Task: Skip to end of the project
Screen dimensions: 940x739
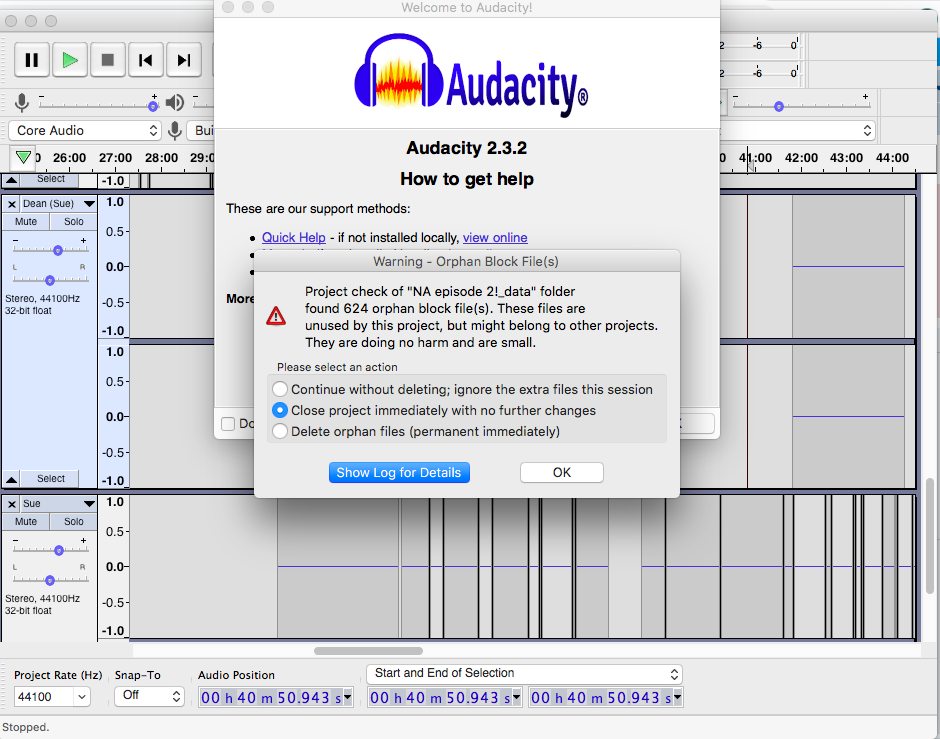Action: (183, 60)
